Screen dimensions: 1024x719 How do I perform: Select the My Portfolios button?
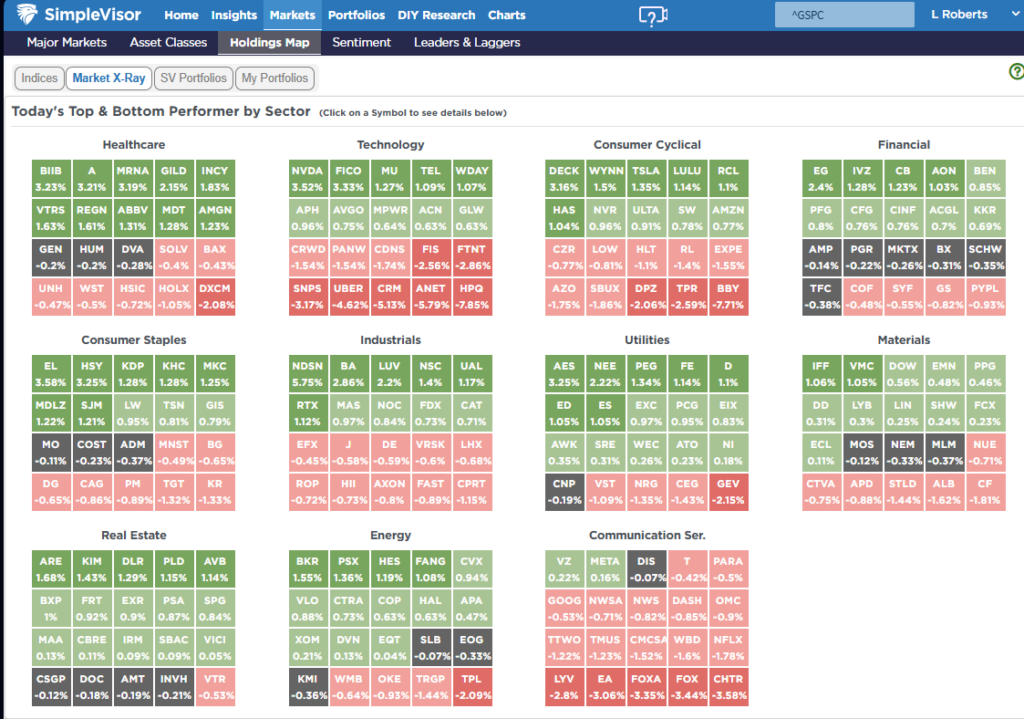click(x=274, y=78)
